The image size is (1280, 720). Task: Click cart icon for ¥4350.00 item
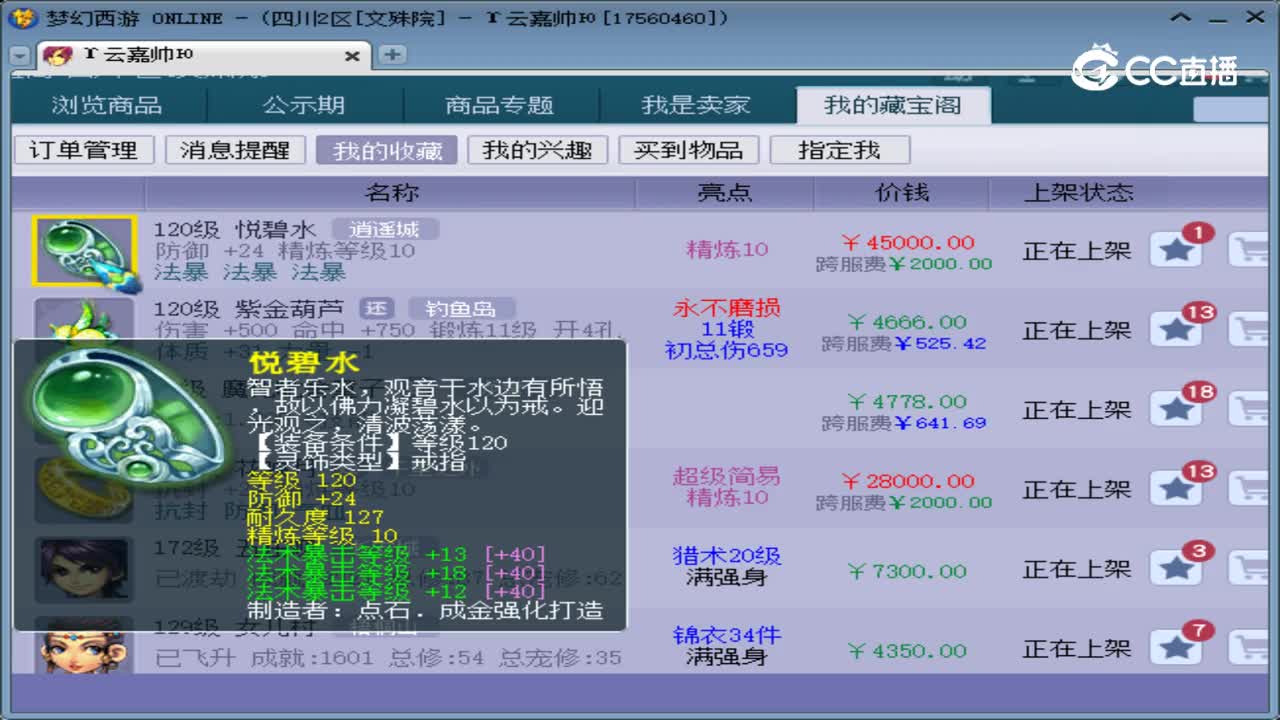click(x=1250, y=648)
